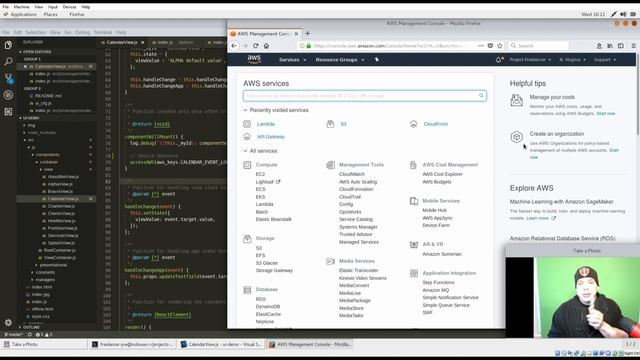Open the Applications menu in the top panel

tap(23, 14)
